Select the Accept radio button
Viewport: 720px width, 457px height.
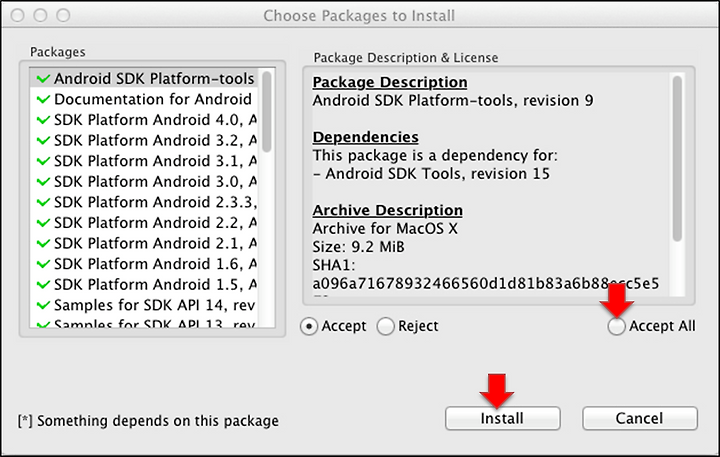(309, 327)
